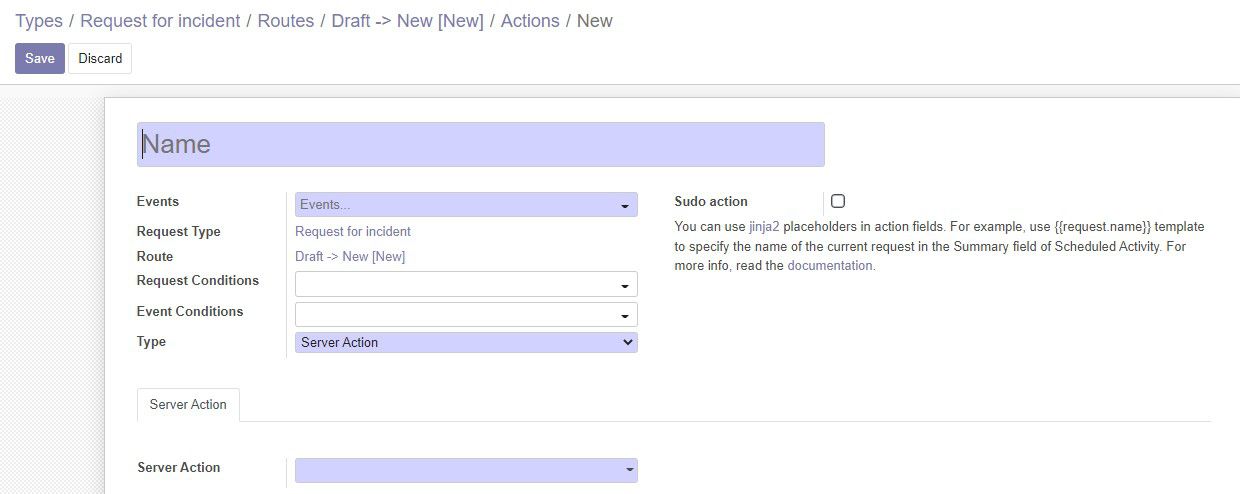Discard the changes
The width and height of the screenshot is (1240, 494).
click(x=100, y=58)
